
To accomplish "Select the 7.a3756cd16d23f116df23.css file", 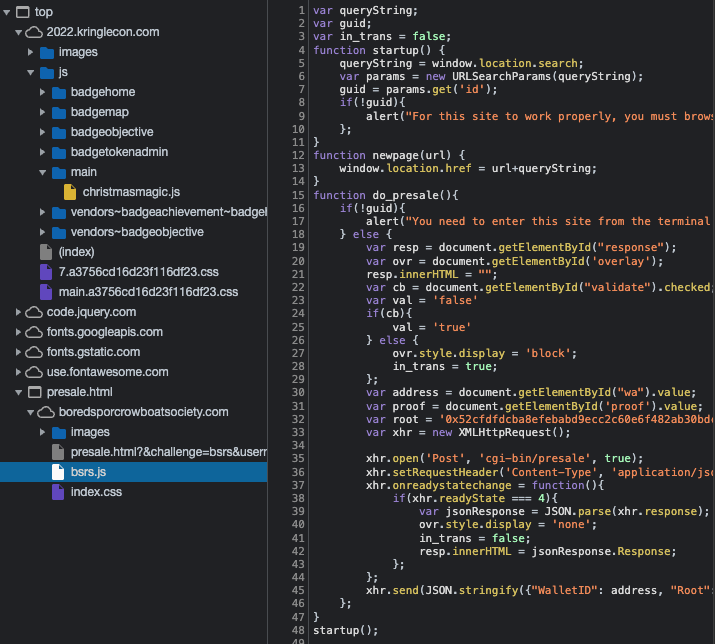I will (x=122, y=272).
